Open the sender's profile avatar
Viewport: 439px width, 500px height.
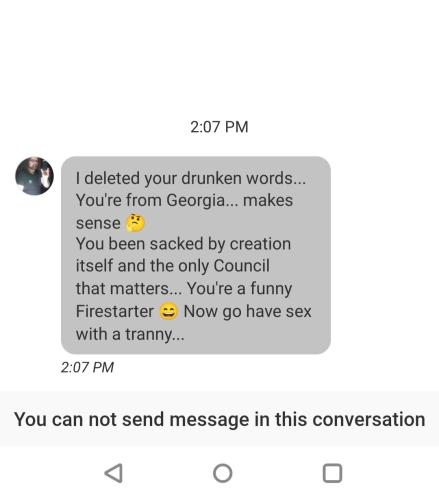[x=34, y=176]
